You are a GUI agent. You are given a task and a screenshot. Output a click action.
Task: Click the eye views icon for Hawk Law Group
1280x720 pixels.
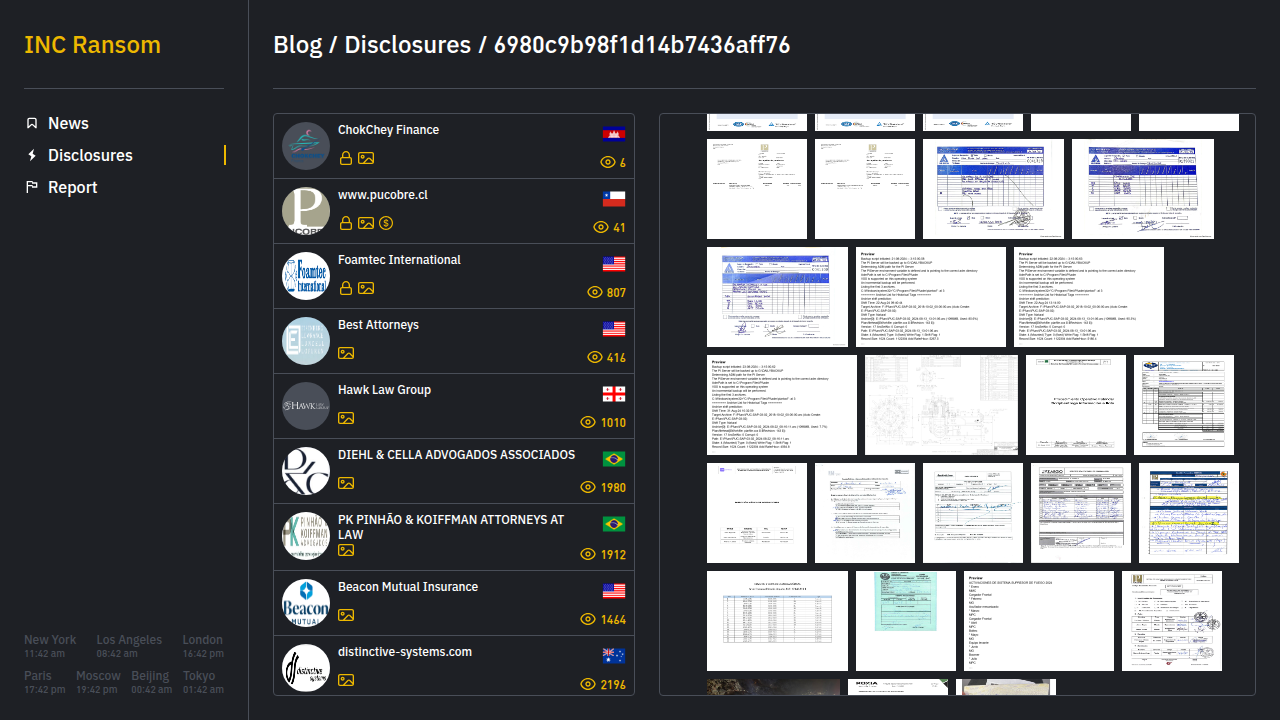[x=588, y=422]
